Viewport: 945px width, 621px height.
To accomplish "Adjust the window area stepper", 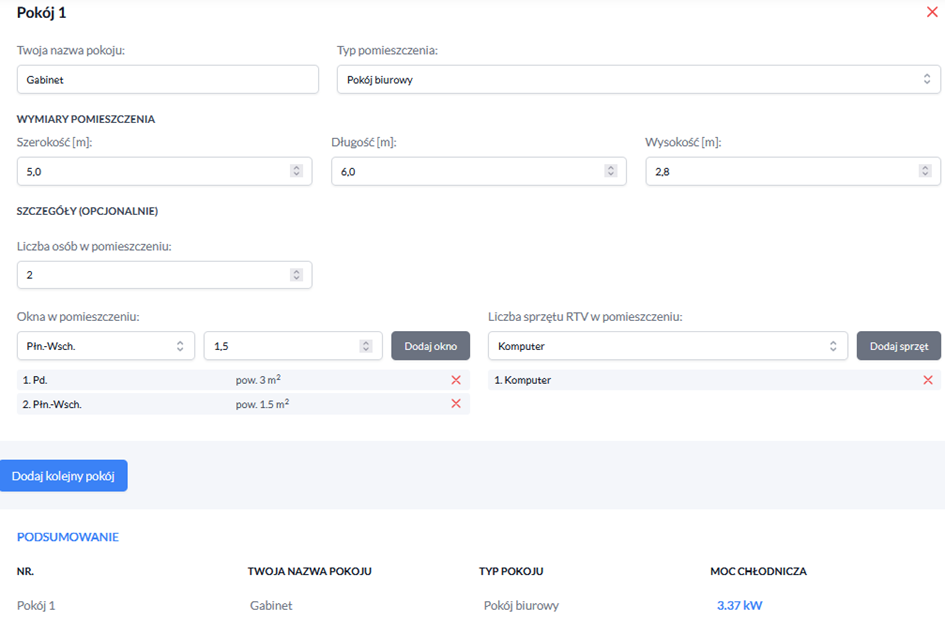I will click(x=366, y=346).
